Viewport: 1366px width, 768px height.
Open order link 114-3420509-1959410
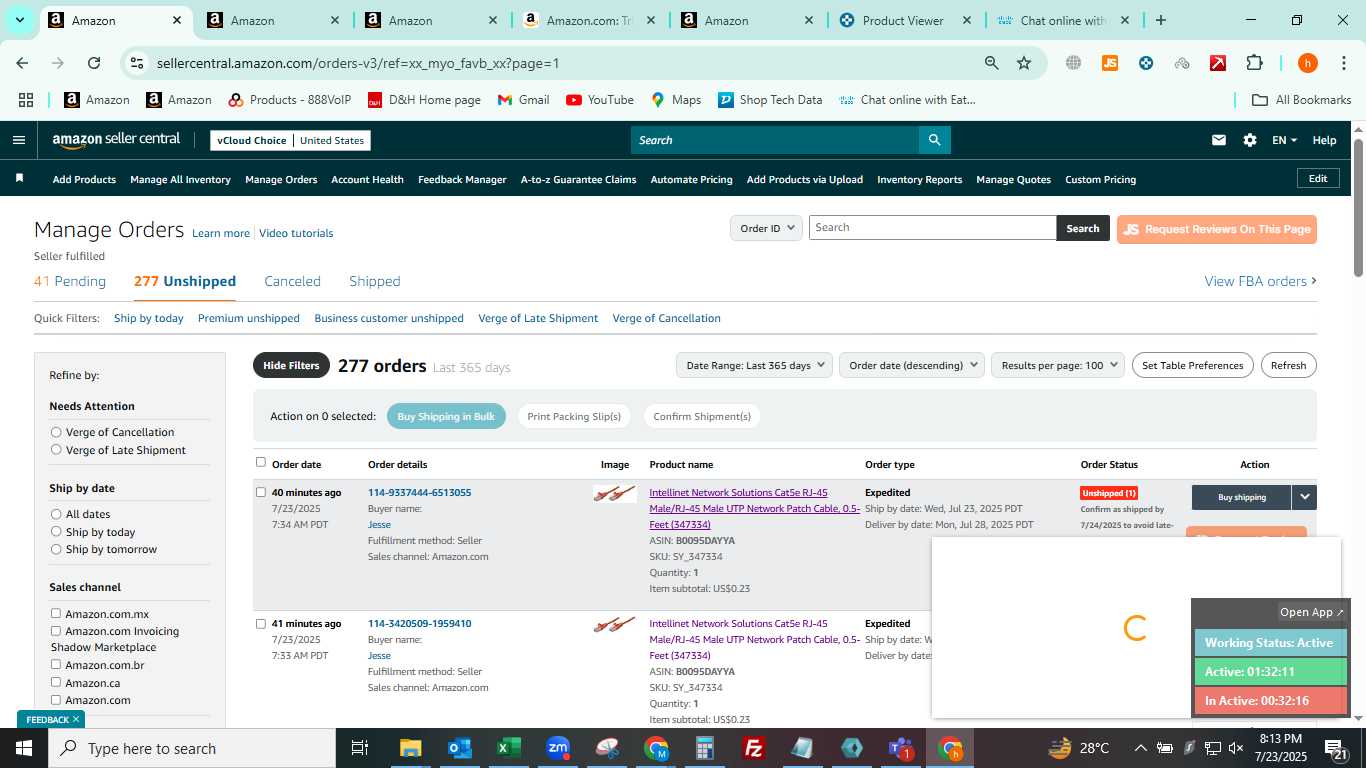419,623
